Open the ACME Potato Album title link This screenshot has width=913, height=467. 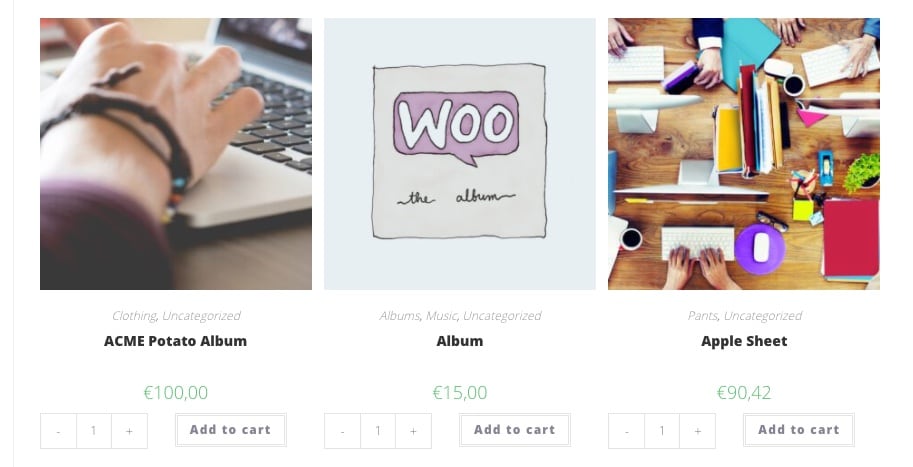pos(175,341)
